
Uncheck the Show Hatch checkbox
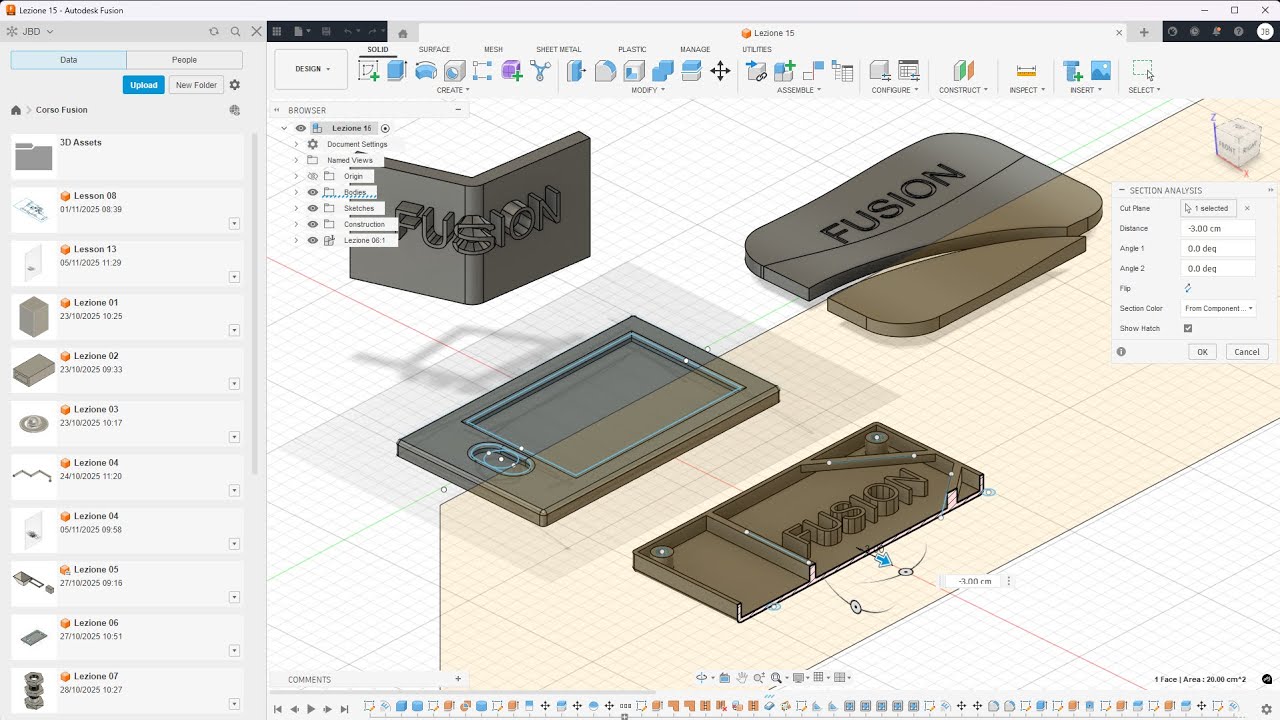(x=1188, y=328)
